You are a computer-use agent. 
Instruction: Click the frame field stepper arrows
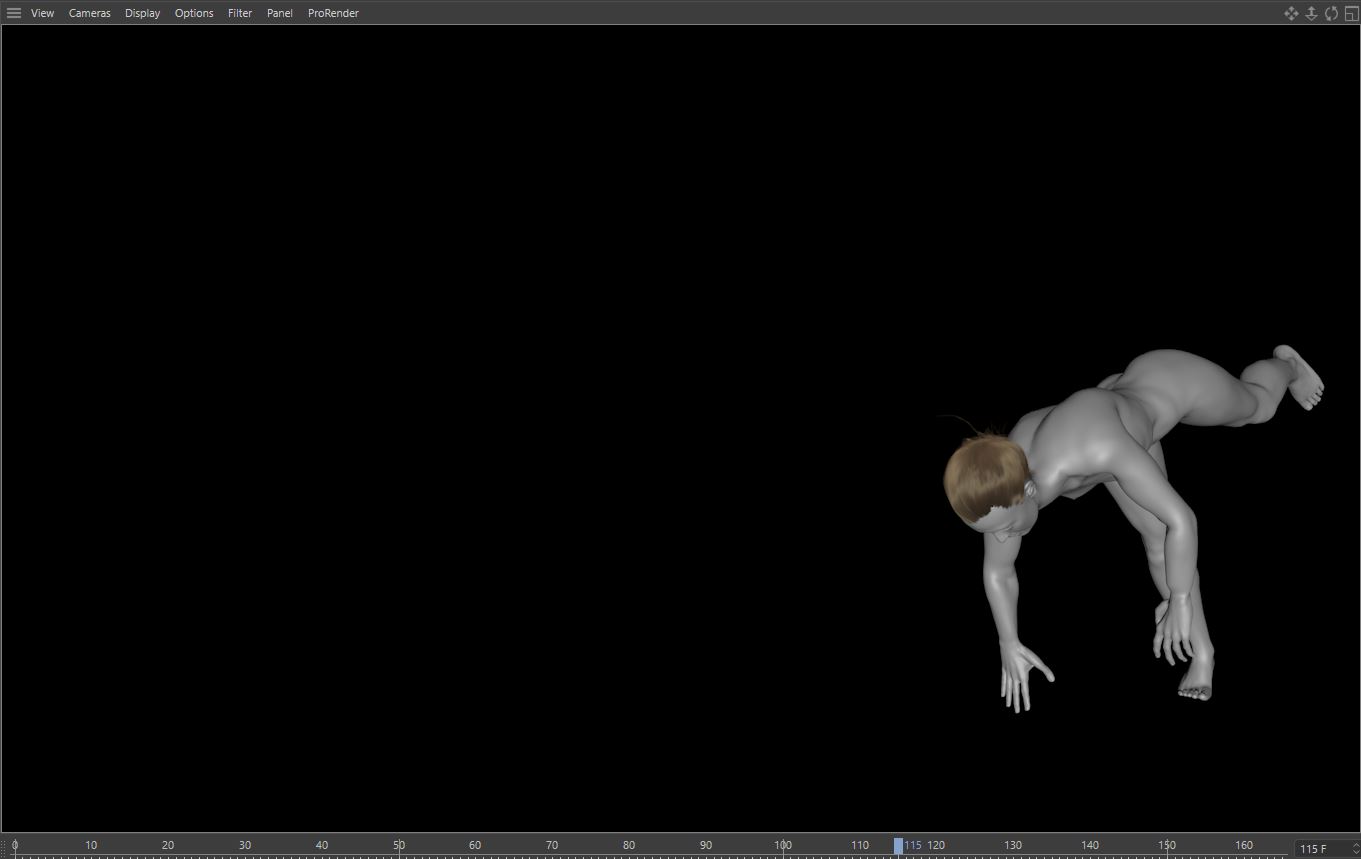coord(1355,849)
